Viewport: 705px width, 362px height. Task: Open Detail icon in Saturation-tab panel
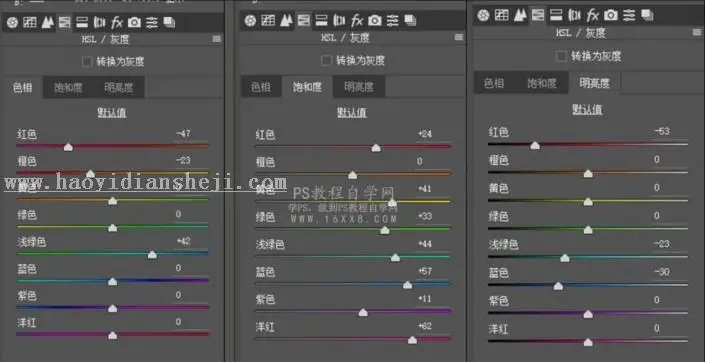[286, 20]
